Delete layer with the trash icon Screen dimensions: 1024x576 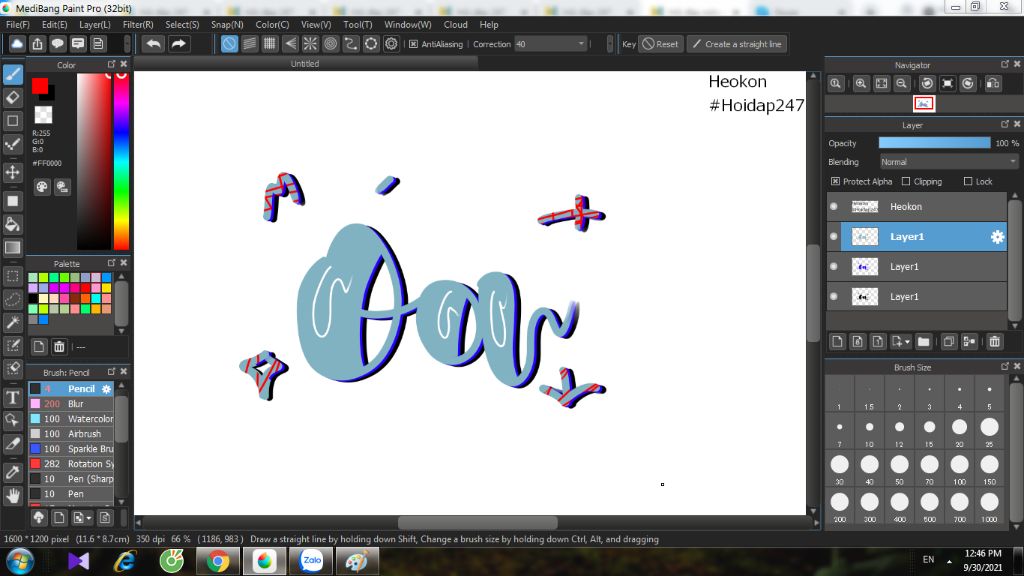coord(994,342)
